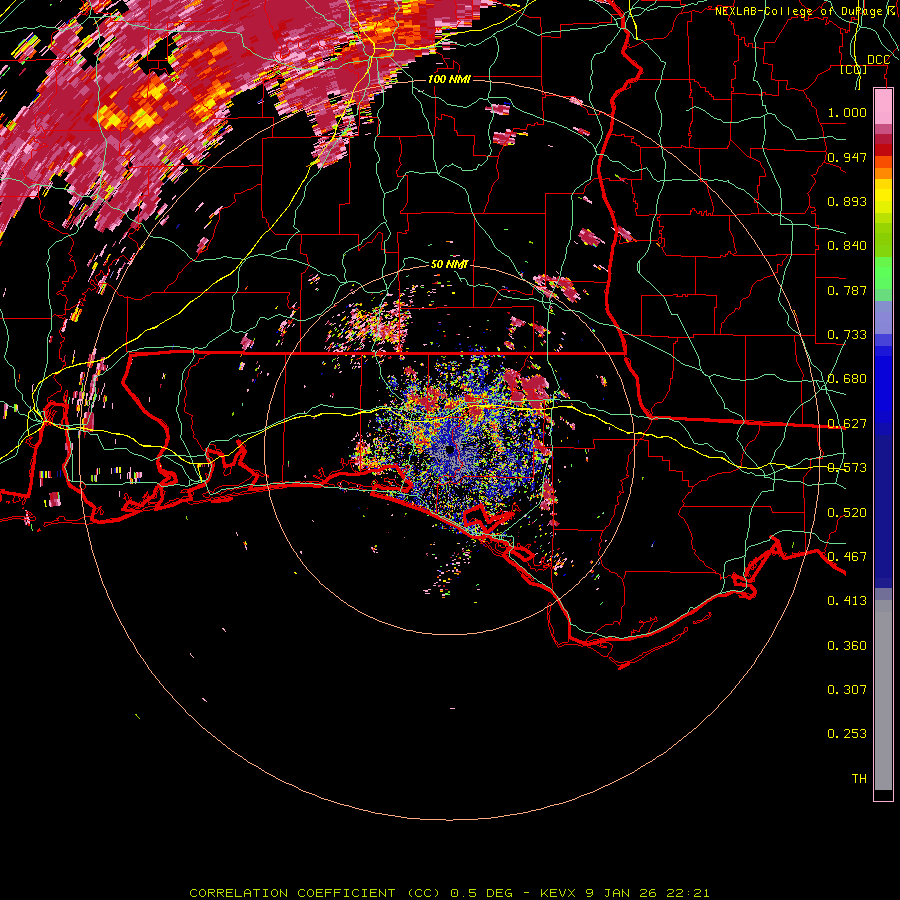Click the 0.467 scale value

[847, 557]
